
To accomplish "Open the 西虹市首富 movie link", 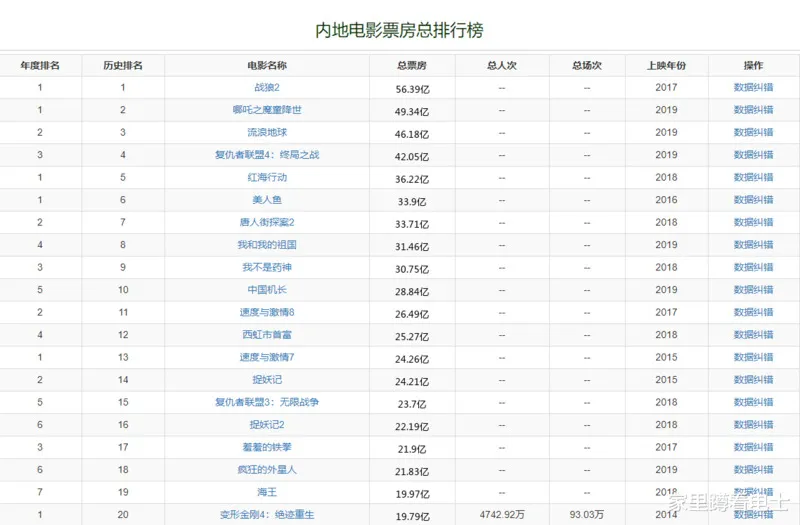I will (x=267, y=334).
